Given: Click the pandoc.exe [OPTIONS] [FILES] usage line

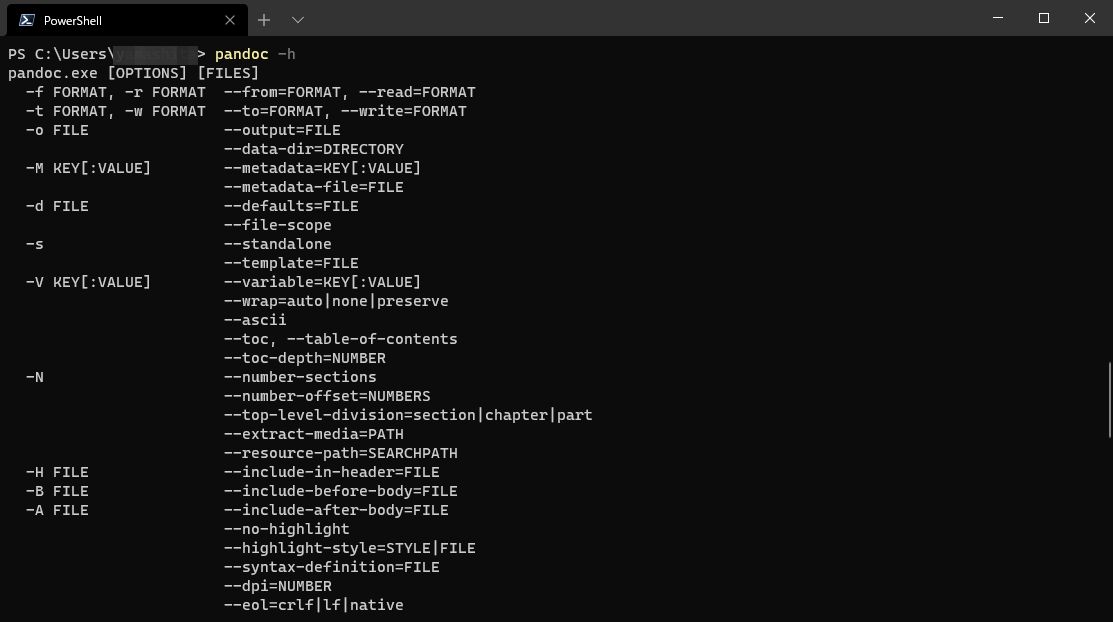Looking at the screenshot, I should tap(133, 73).
